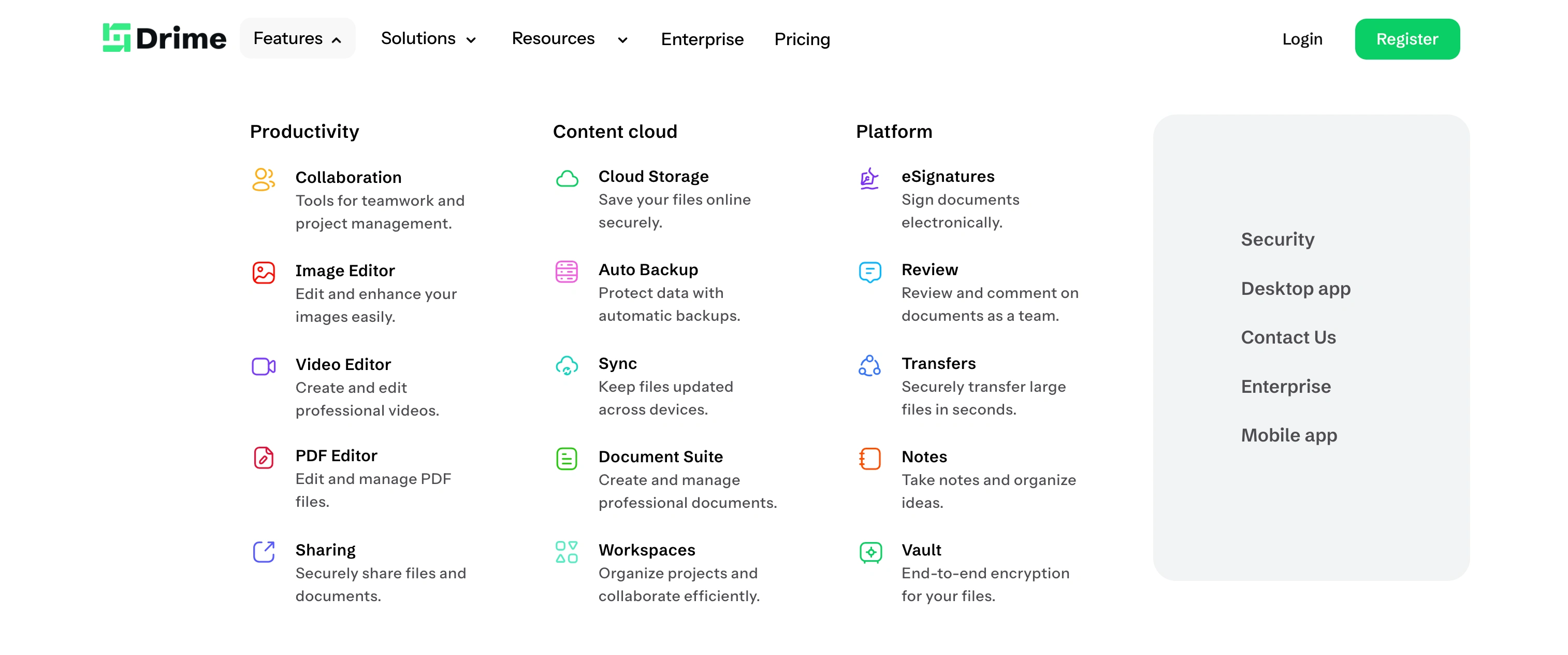Collapse the Features dropdown menu
The width and height of the screenshot is (1568, 655).
coord(297,38)
